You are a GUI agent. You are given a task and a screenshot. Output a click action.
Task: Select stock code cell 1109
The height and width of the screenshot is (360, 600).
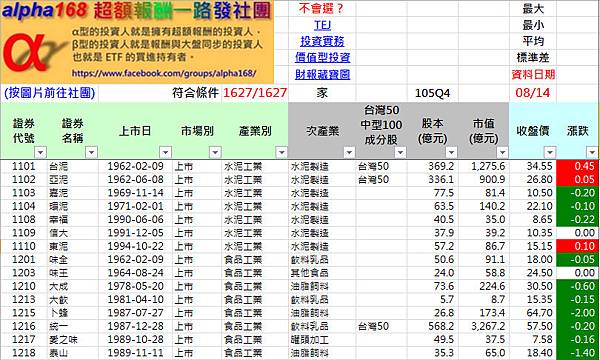23,233
